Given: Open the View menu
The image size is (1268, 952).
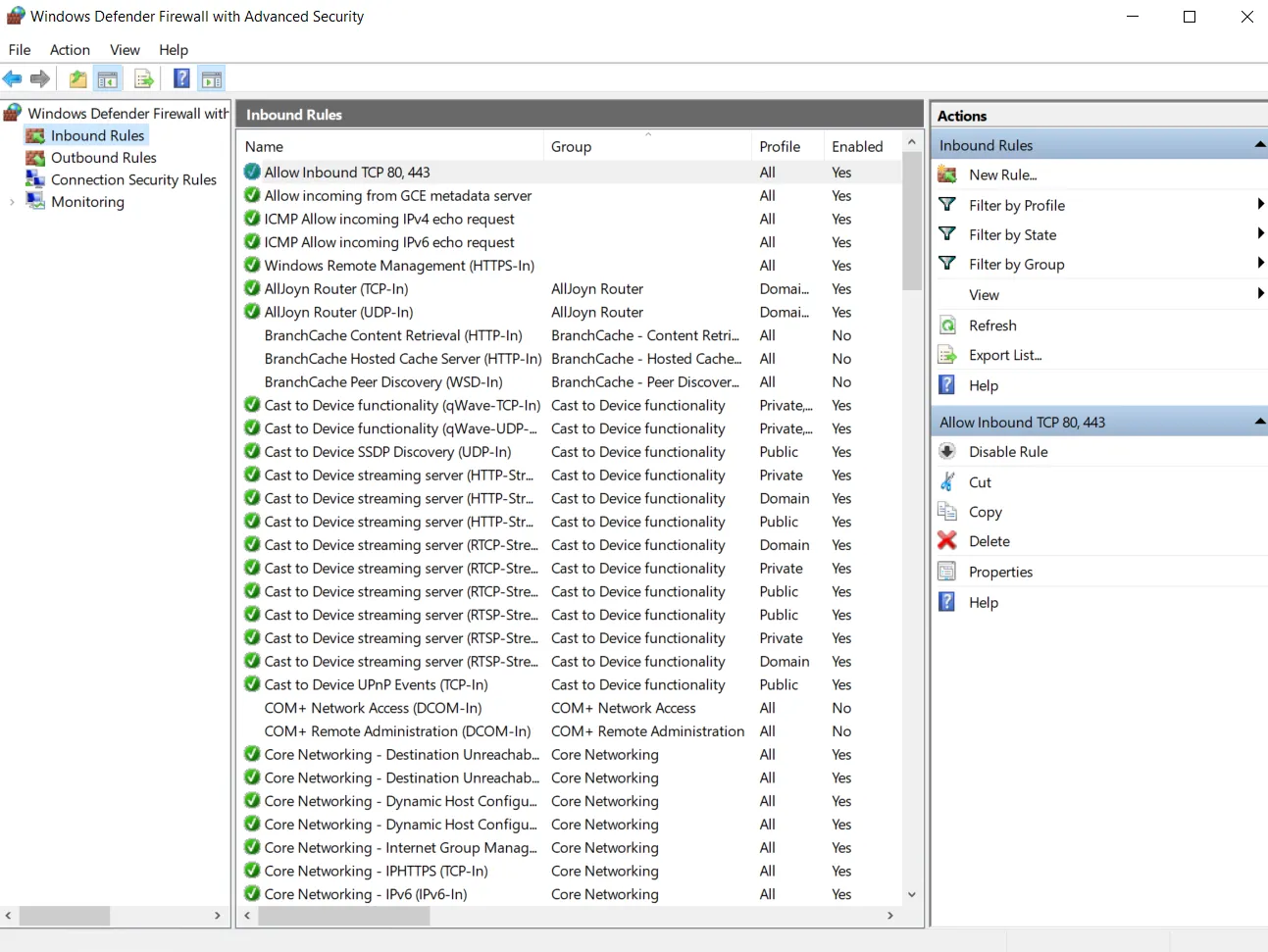Looking at the screenshot, I should point(125,49).
